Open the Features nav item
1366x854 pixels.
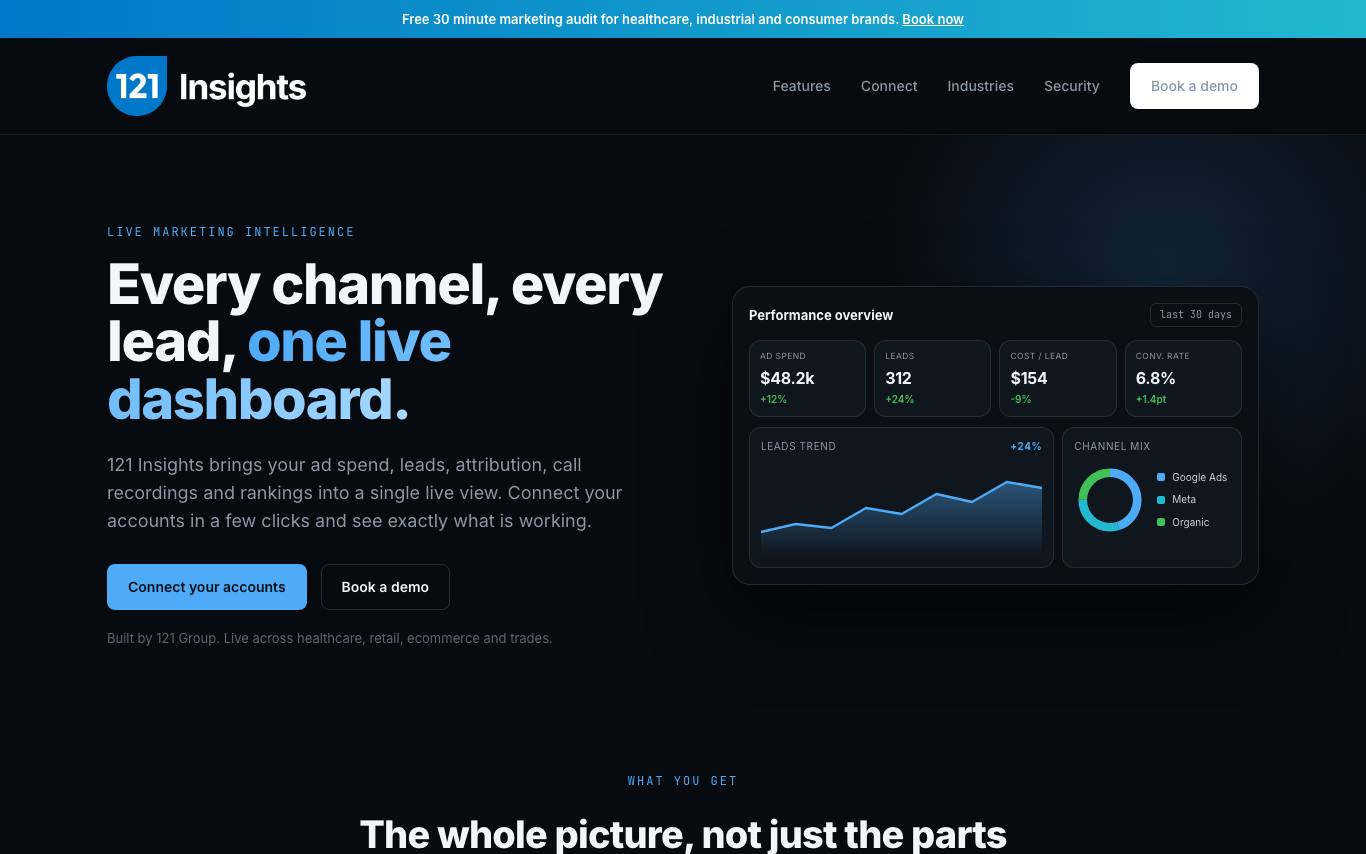click(801, 86)
